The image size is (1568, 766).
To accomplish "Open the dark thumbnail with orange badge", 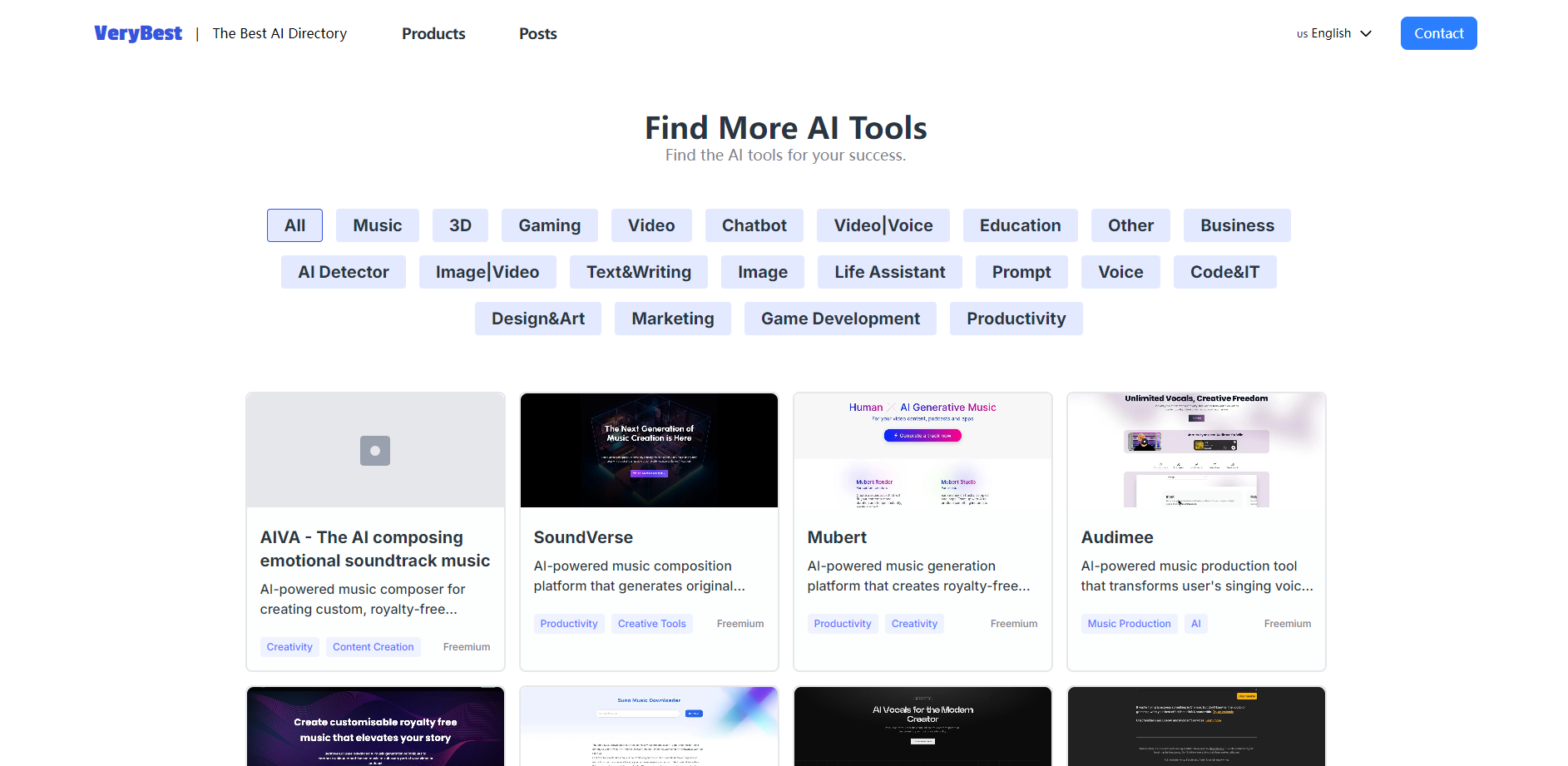I will (1196, 726).
